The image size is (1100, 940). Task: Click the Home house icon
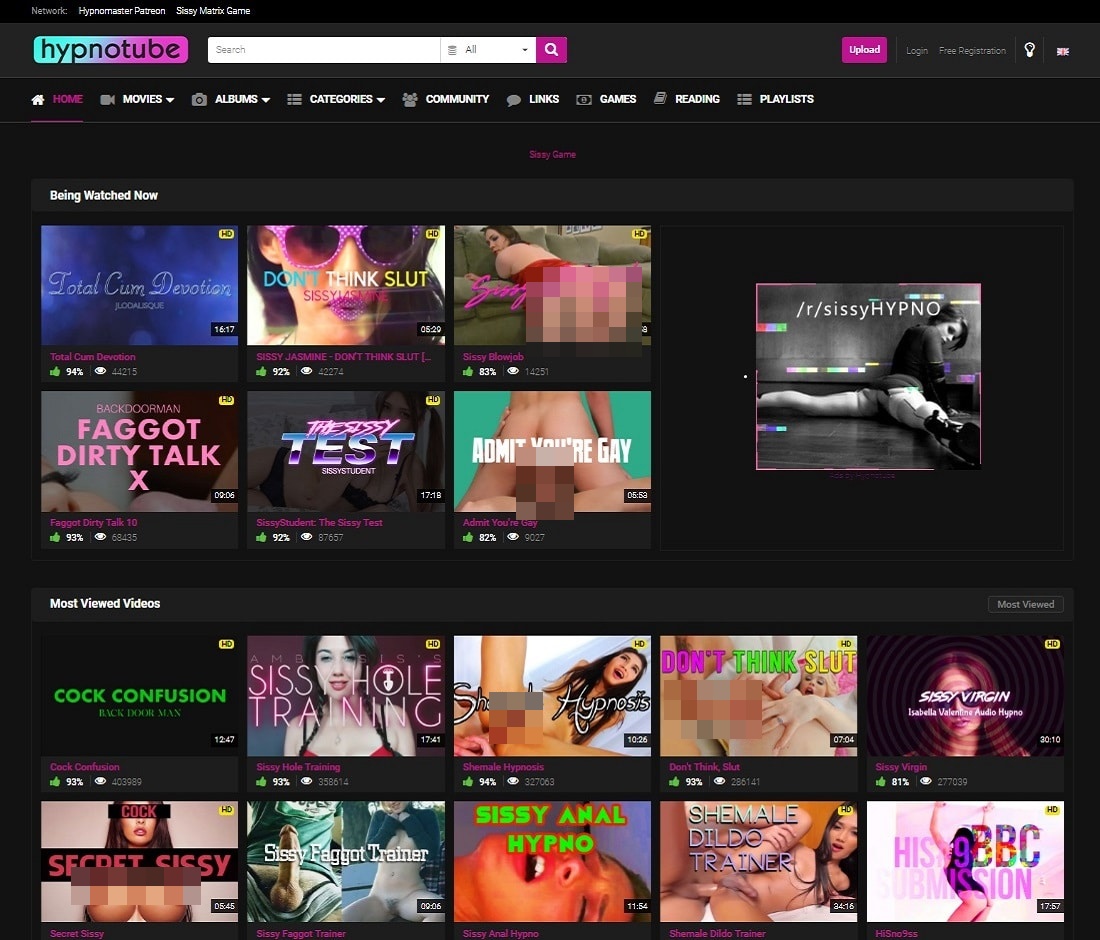pos(38,100)
